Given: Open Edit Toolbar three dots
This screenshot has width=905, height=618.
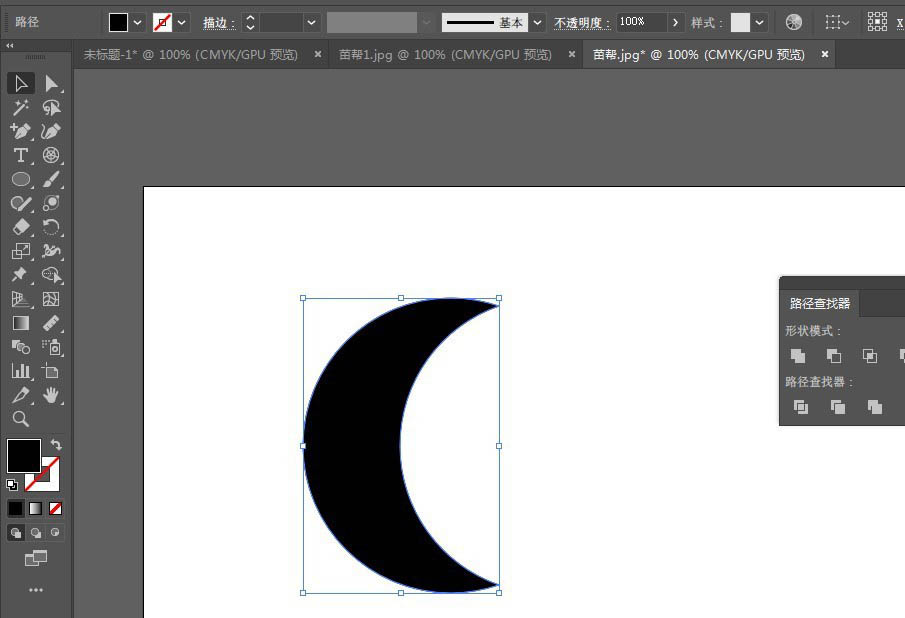Looking at the screenshot, I should pyautogui.click(x=36, y=590).
